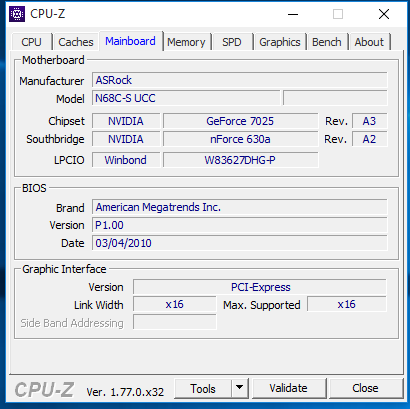Expand the Tools dropdown arrow

click(239, 388)
